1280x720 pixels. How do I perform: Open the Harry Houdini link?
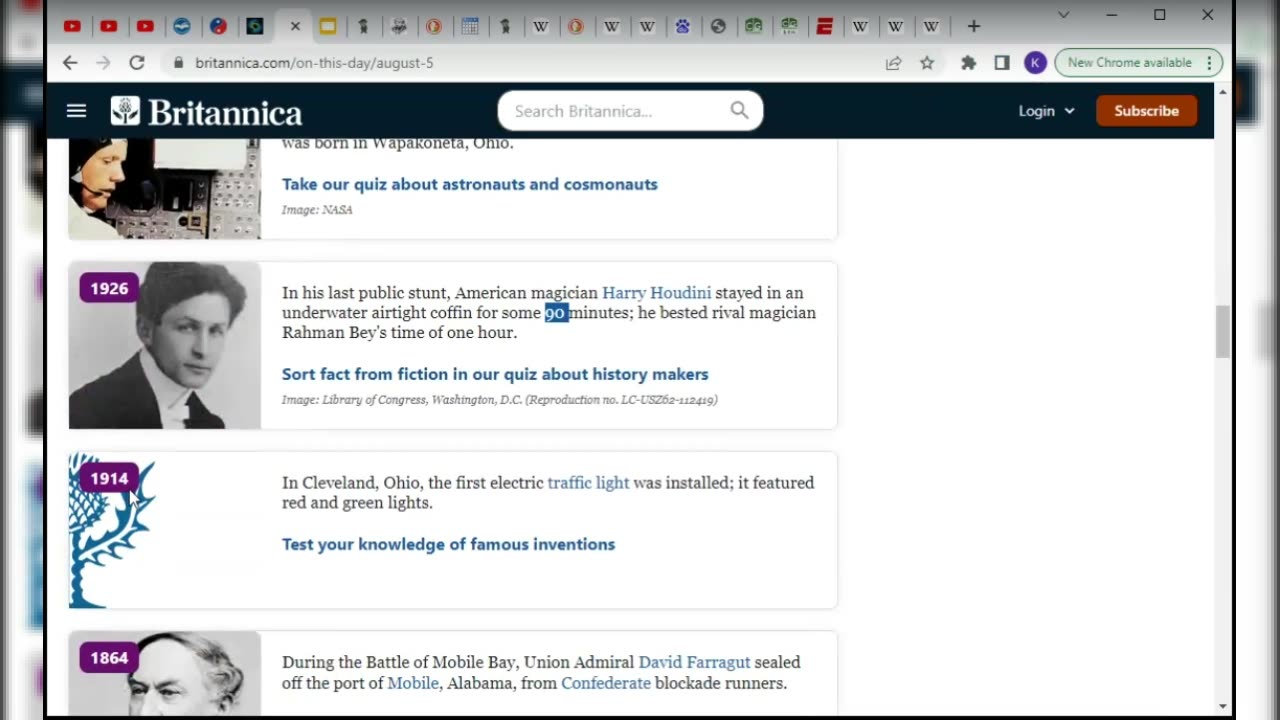coord(656,293)
